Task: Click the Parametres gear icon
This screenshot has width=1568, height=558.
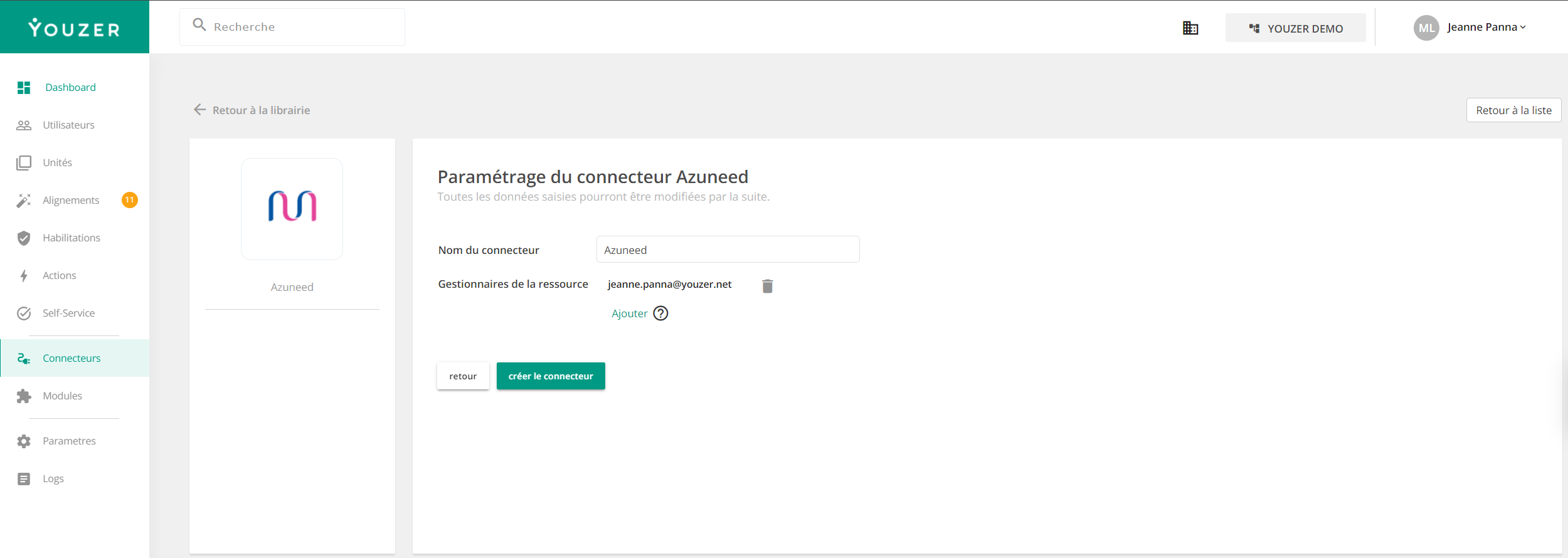Action: tap(24, 441)
